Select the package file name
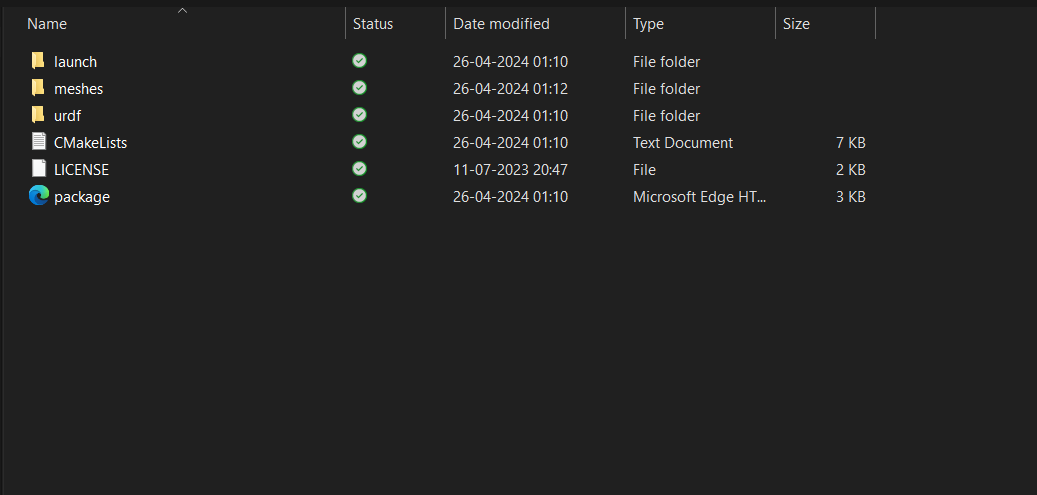1037x495 pixels. click(82, 197)
